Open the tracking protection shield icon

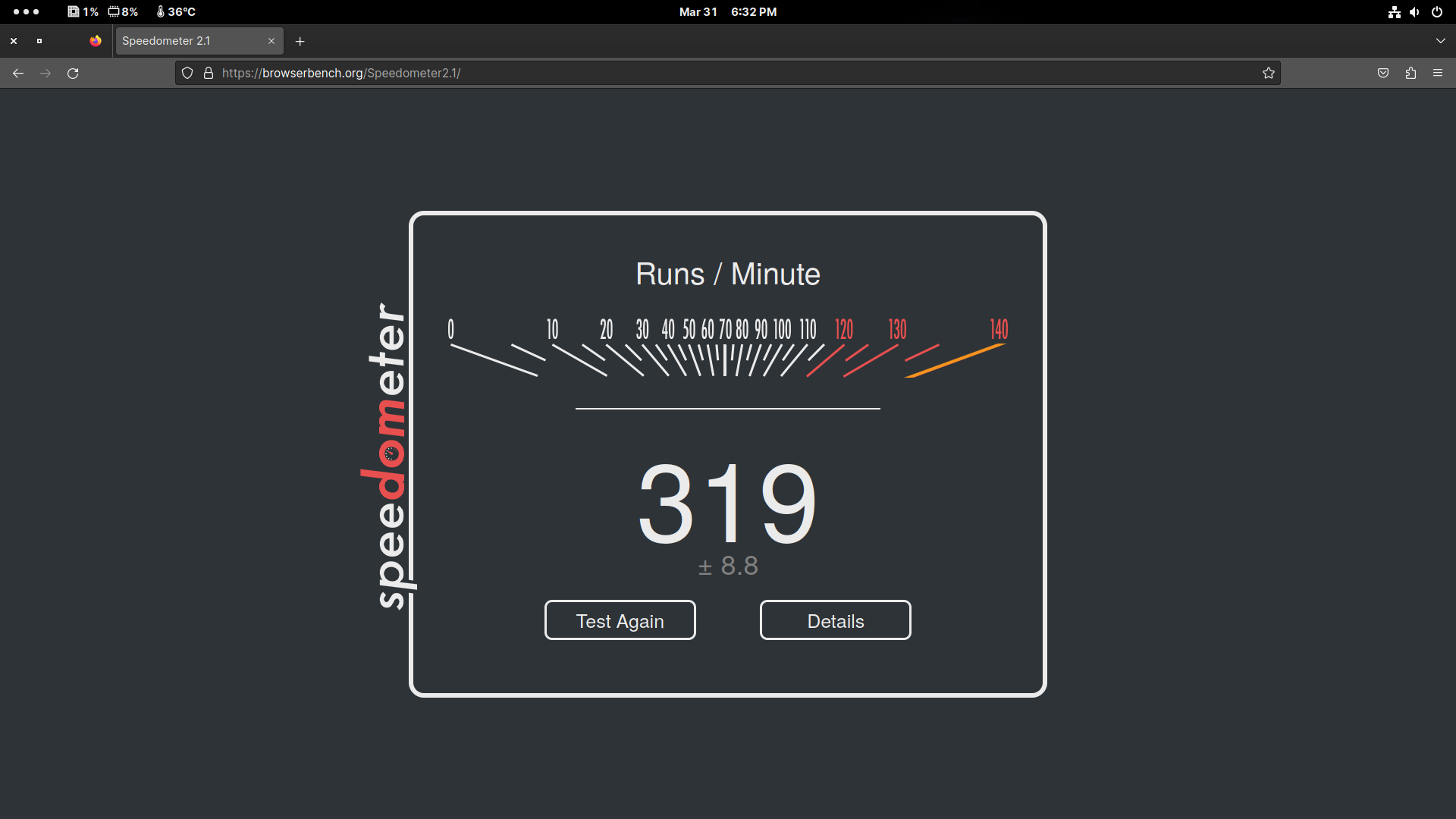click(187, 73)
